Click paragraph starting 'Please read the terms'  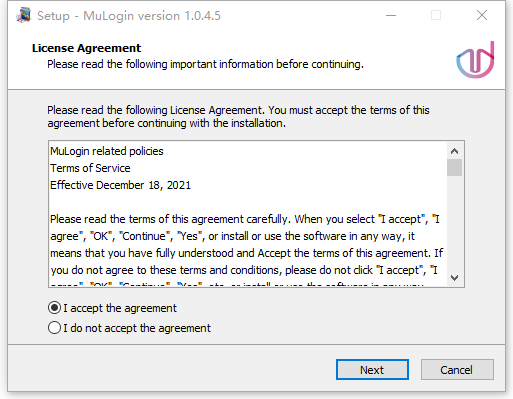[x=247, y=244]
